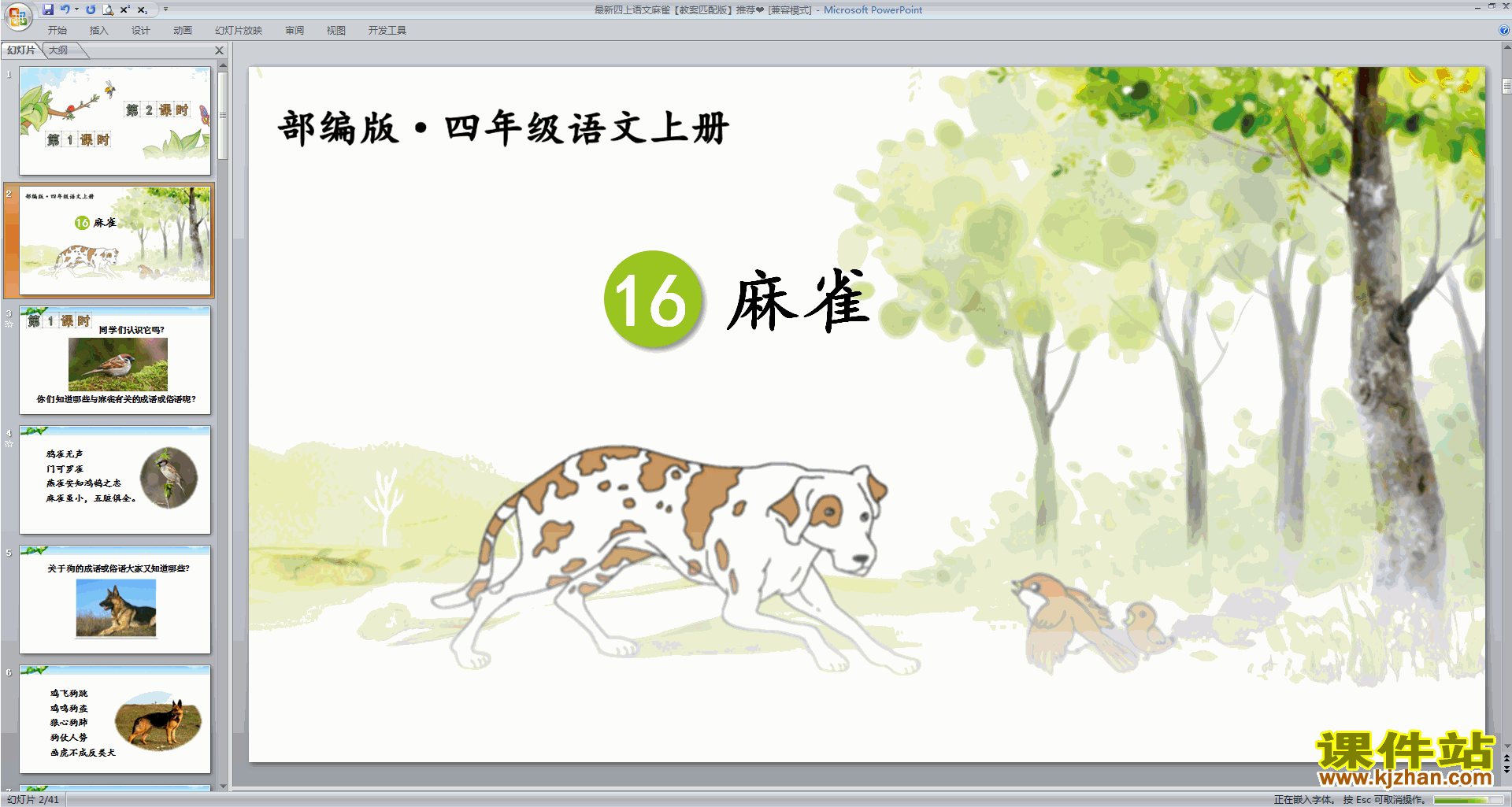Open the 视图 ribbon tab
Image resolution: width=1512 pixels, height=807 pixels.
(x=336, y=31)
